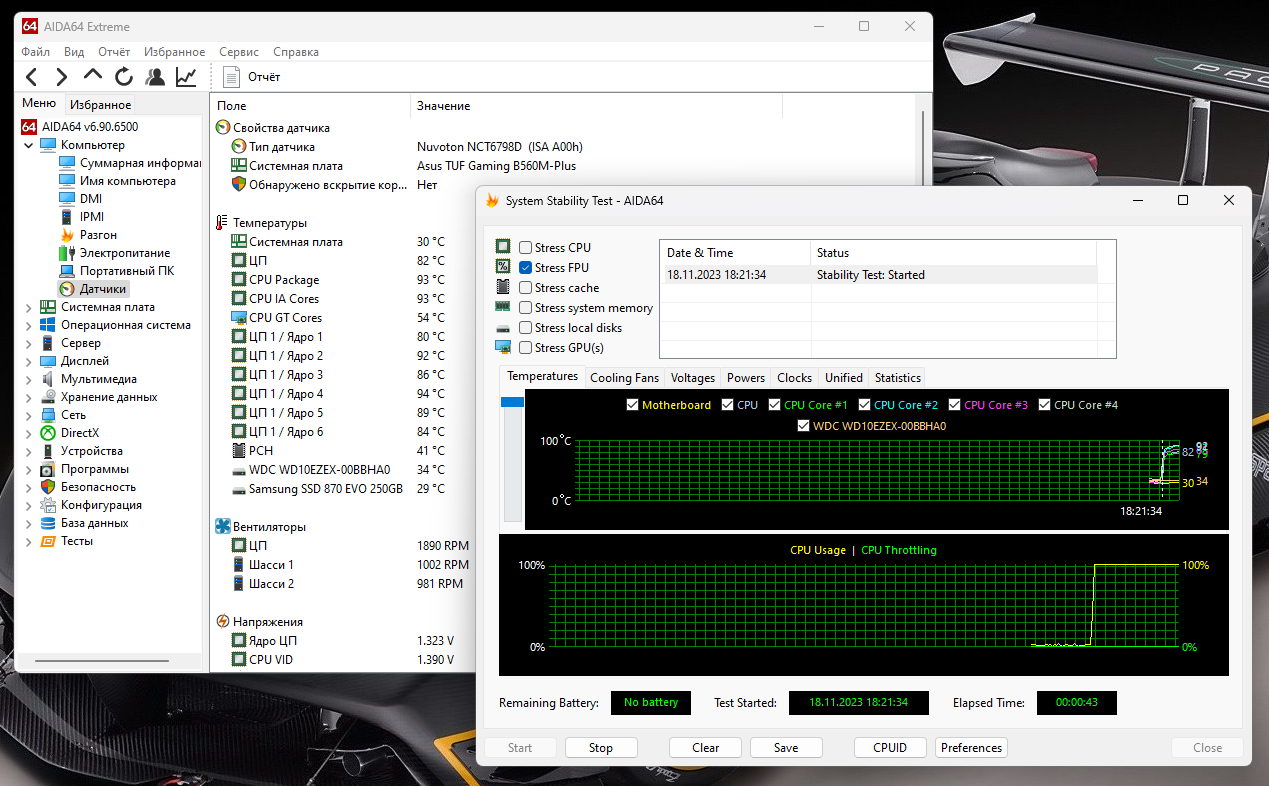Click the DirectX Xbox icon in tree
The image size is (1269, 786).
pyautogui.click(x=48, y=433)
